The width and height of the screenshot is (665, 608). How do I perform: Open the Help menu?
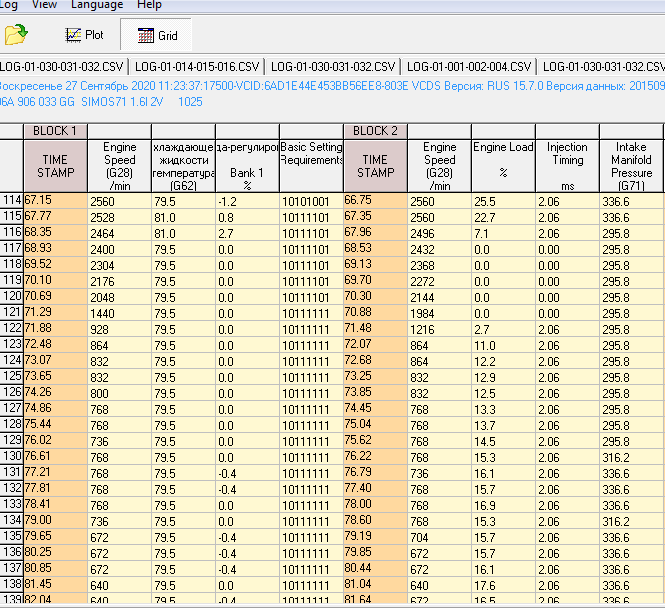pos(149,5)
